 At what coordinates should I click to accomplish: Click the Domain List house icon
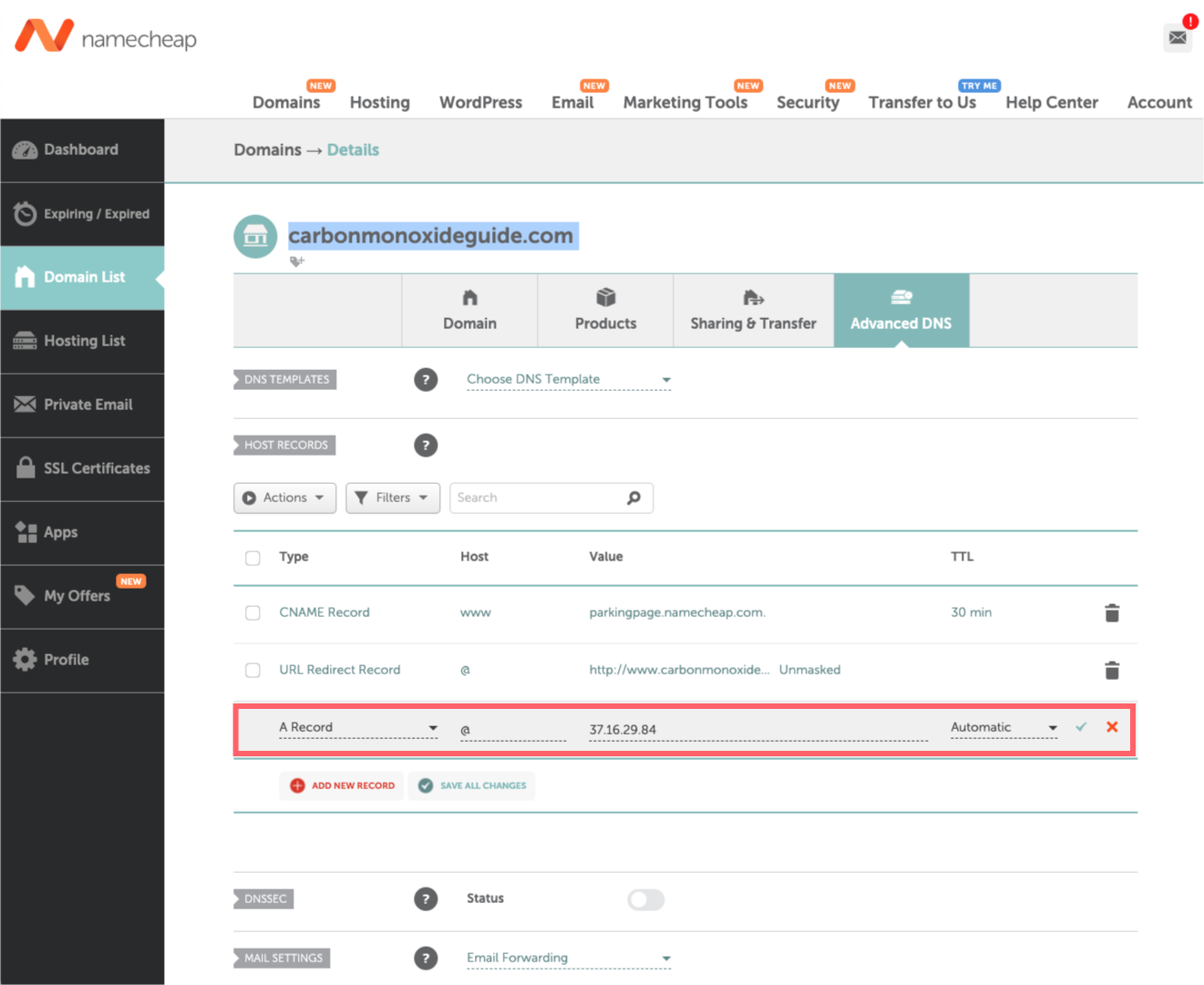[x=25, y=277]
